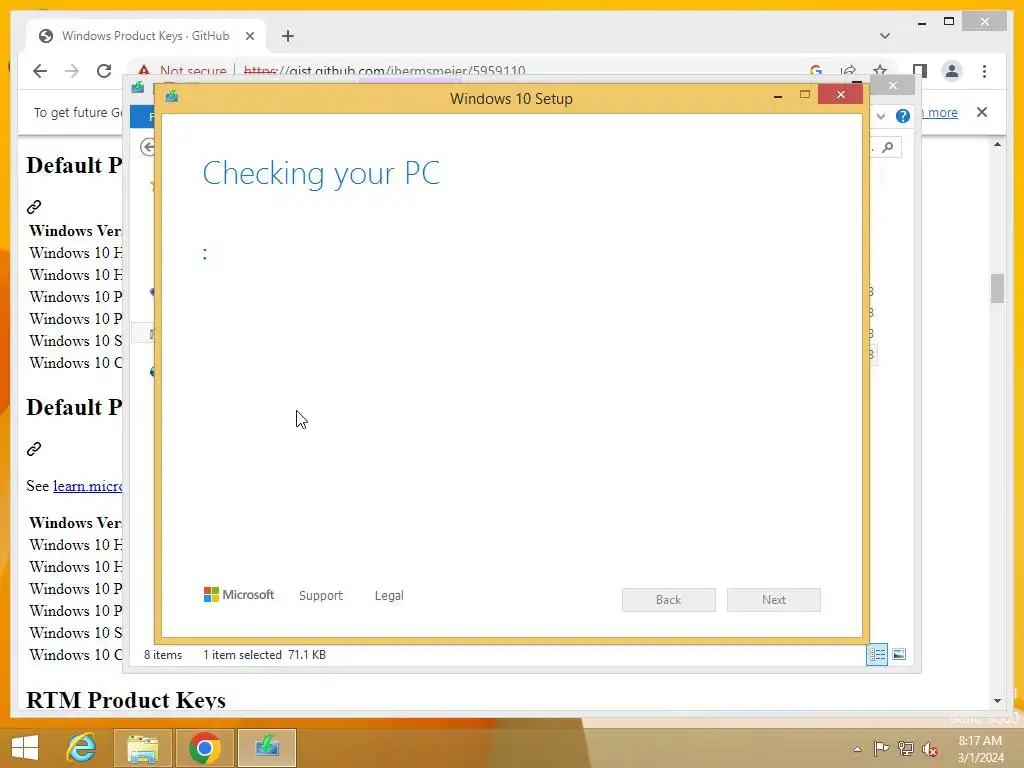Click the "RTM Product Keys" heading
The image size is (1024, 768).
point(126,699)
